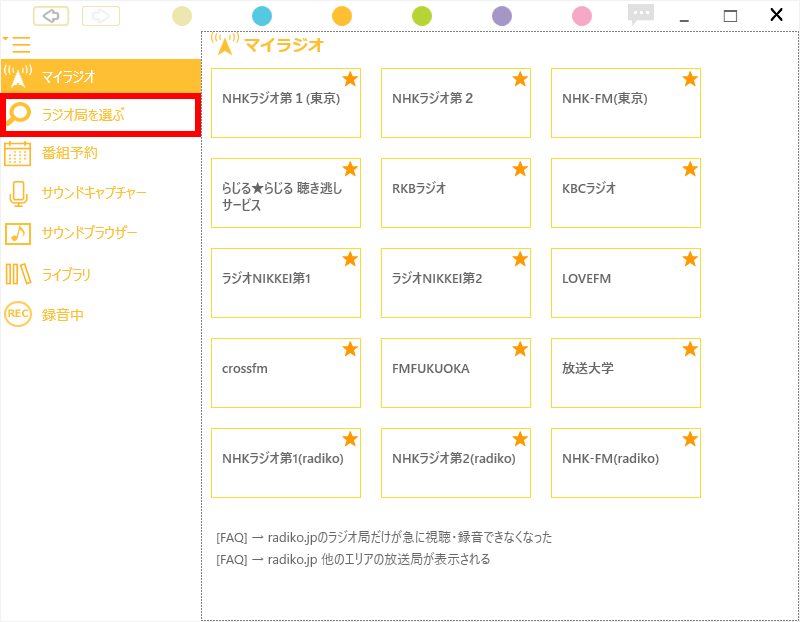800x622 pixels.
Task: Toggle favorite star on FMFUKUOKA
Action: tap(520, 349)
